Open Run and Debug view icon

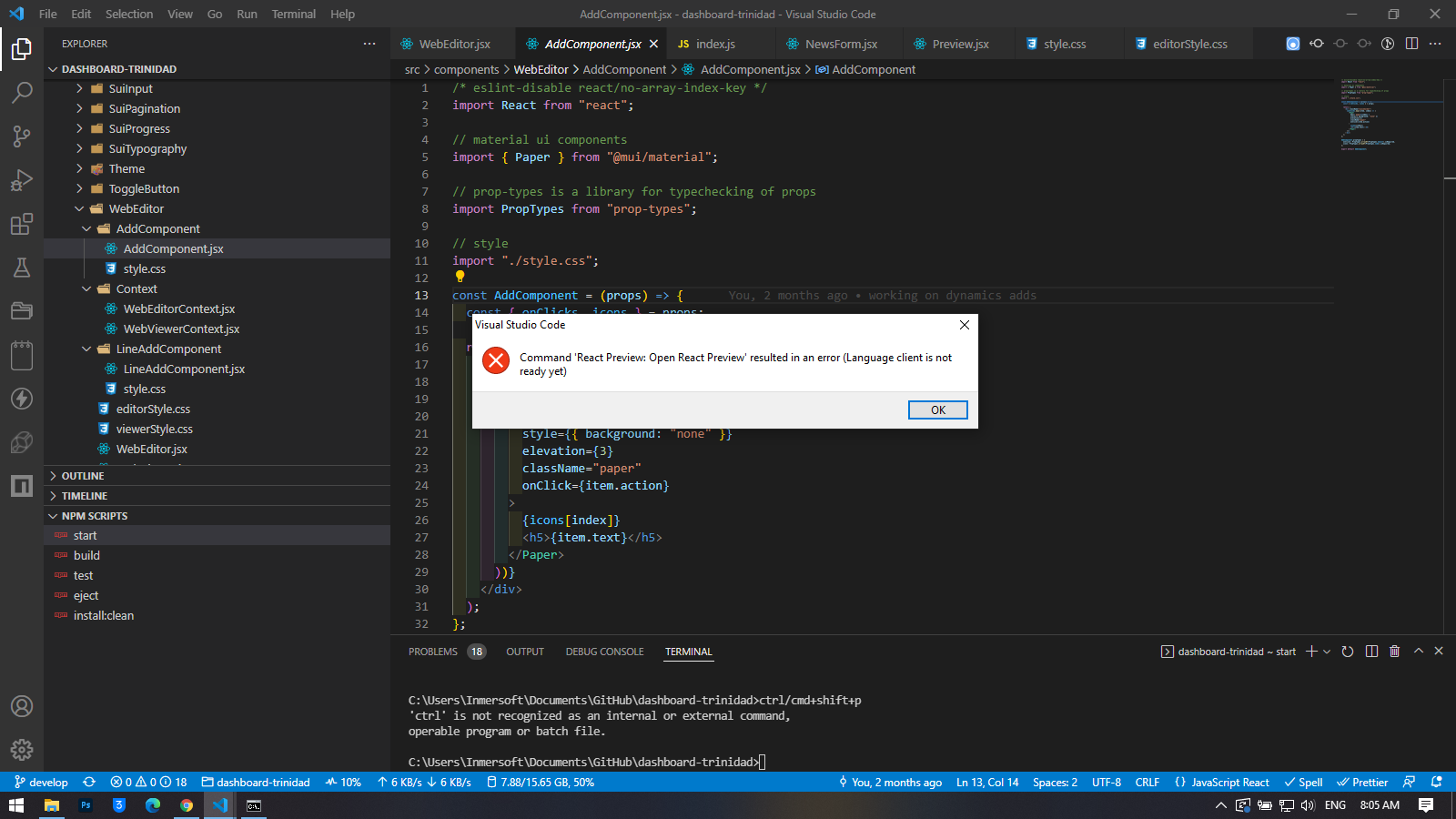(22, 180)
